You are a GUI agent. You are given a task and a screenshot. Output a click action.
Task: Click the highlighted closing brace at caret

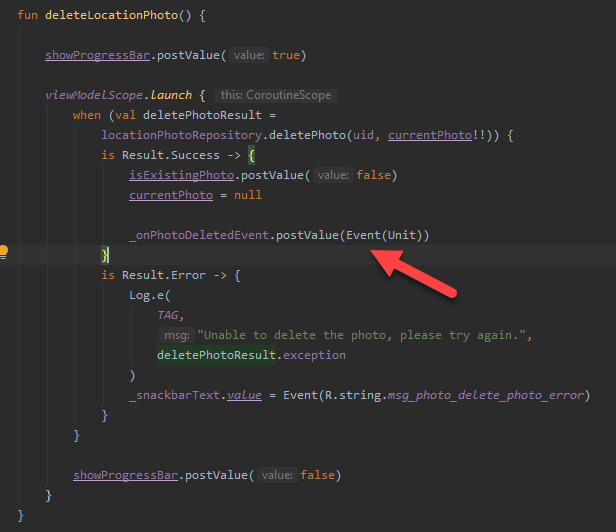point(104,255)
